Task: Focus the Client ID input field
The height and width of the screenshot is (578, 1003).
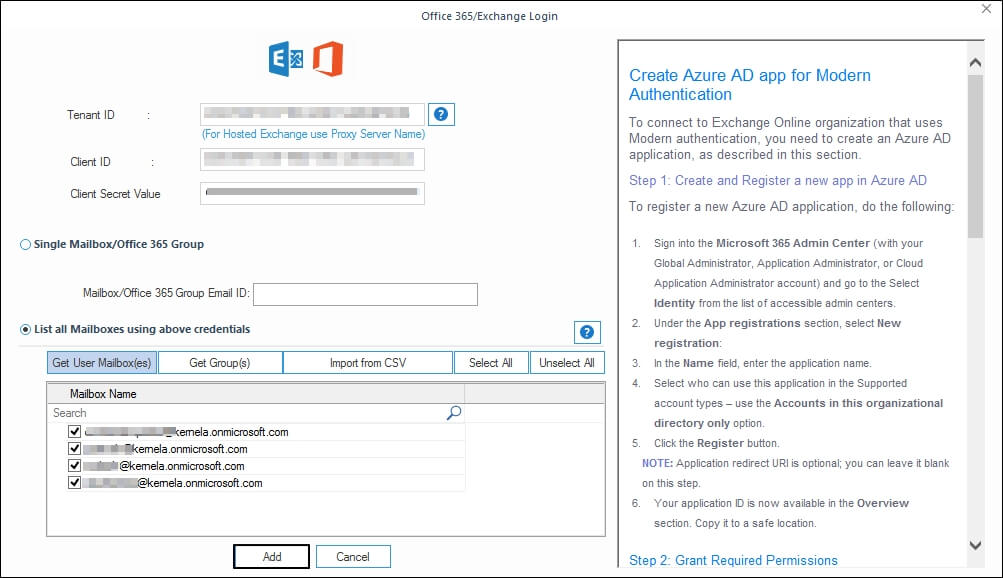Action: (312, 159)
